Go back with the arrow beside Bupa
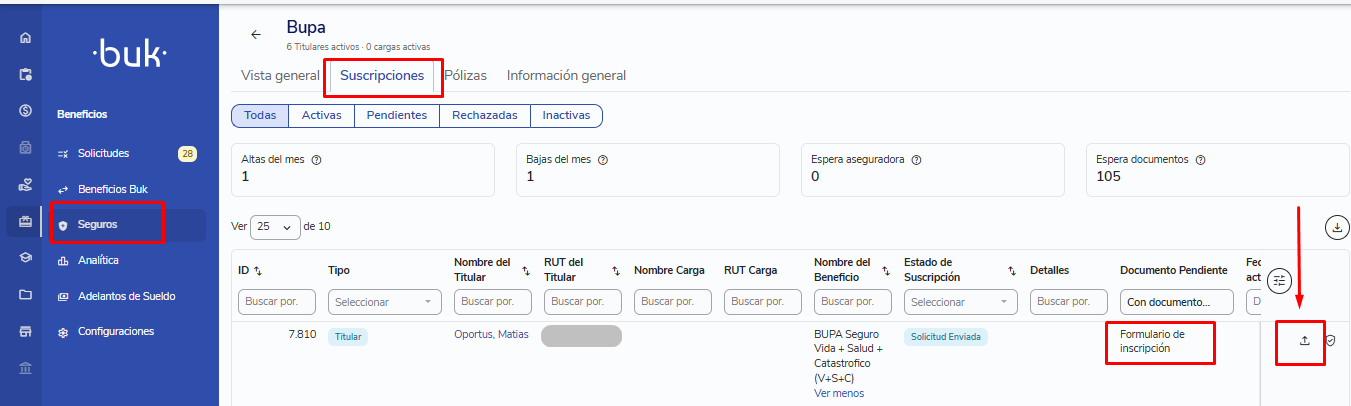This screenshot has width=1351, height=406. [256, 34]
